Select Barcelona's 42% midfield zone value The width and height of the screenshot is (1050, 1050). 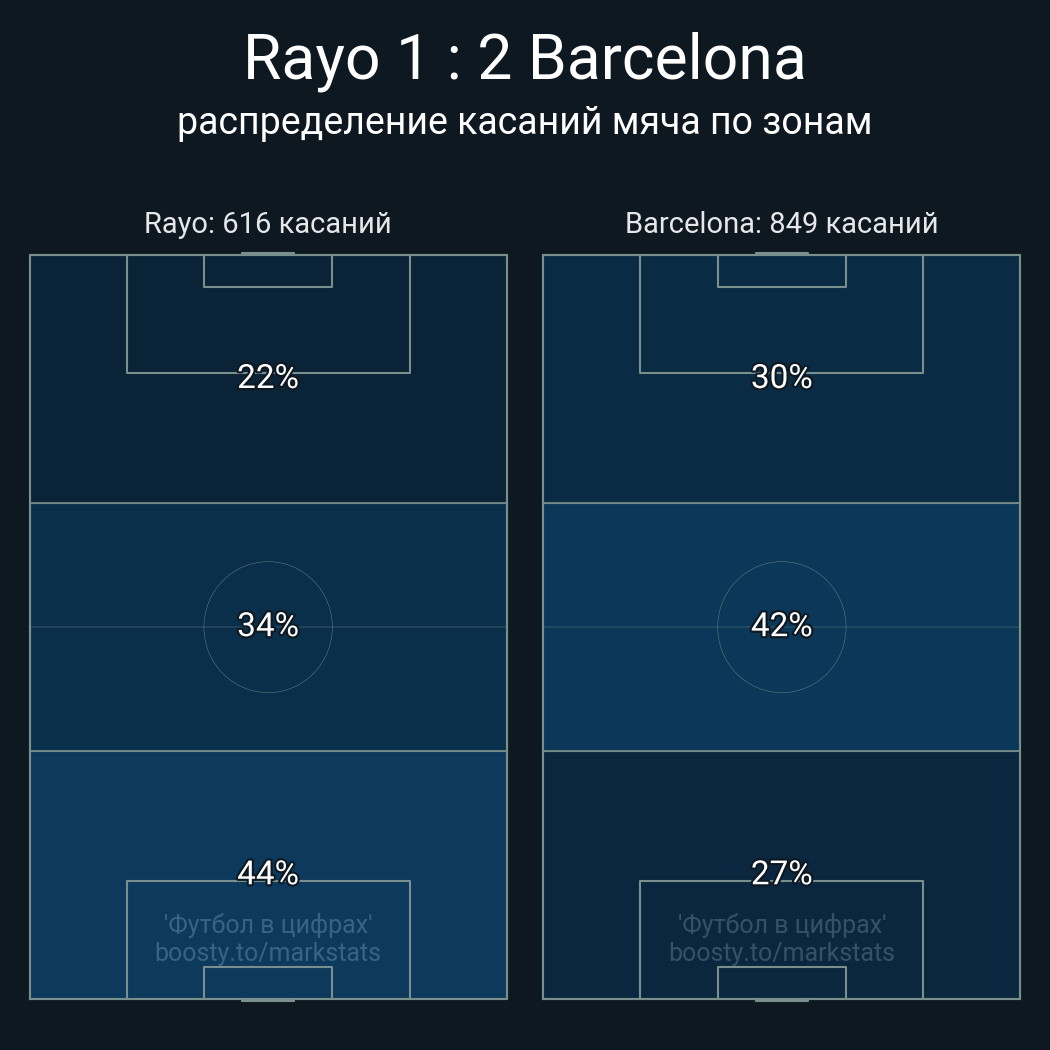(781, 625)
